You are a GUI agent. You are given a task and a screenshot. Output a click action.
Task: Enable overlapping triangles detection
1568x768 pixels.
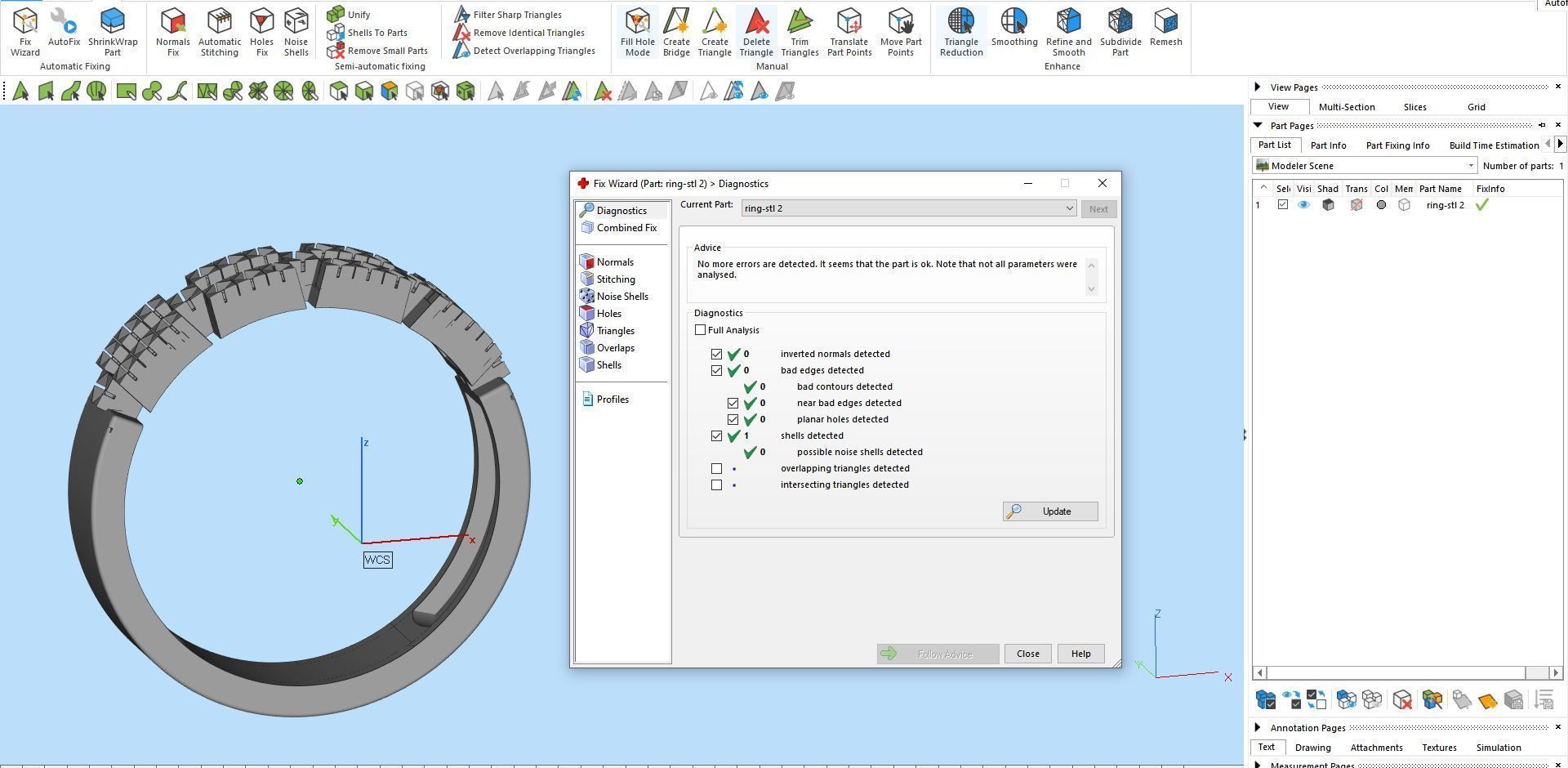[x=716, y=468]
